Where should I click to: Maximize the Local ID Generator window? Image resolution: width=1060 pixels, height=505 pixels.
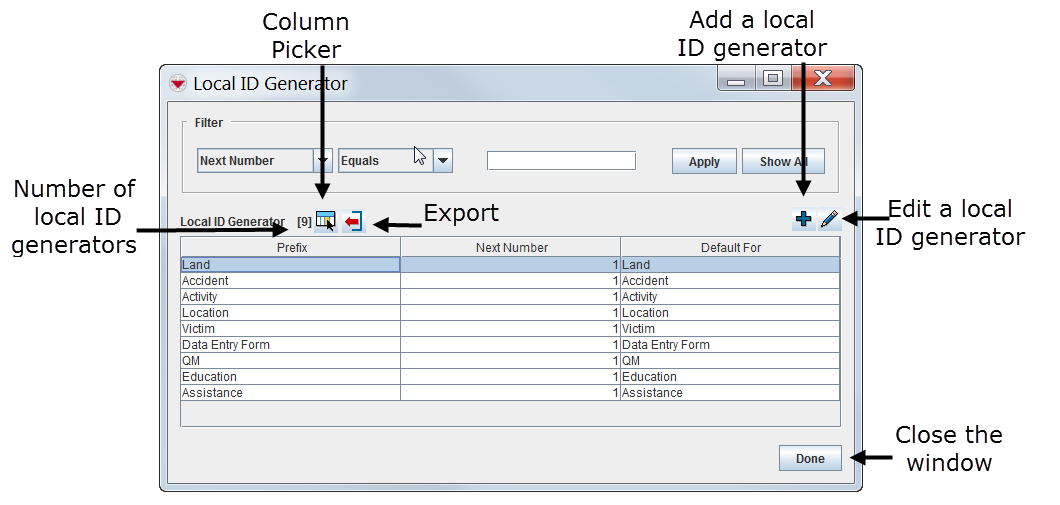(x=772, y=79)
